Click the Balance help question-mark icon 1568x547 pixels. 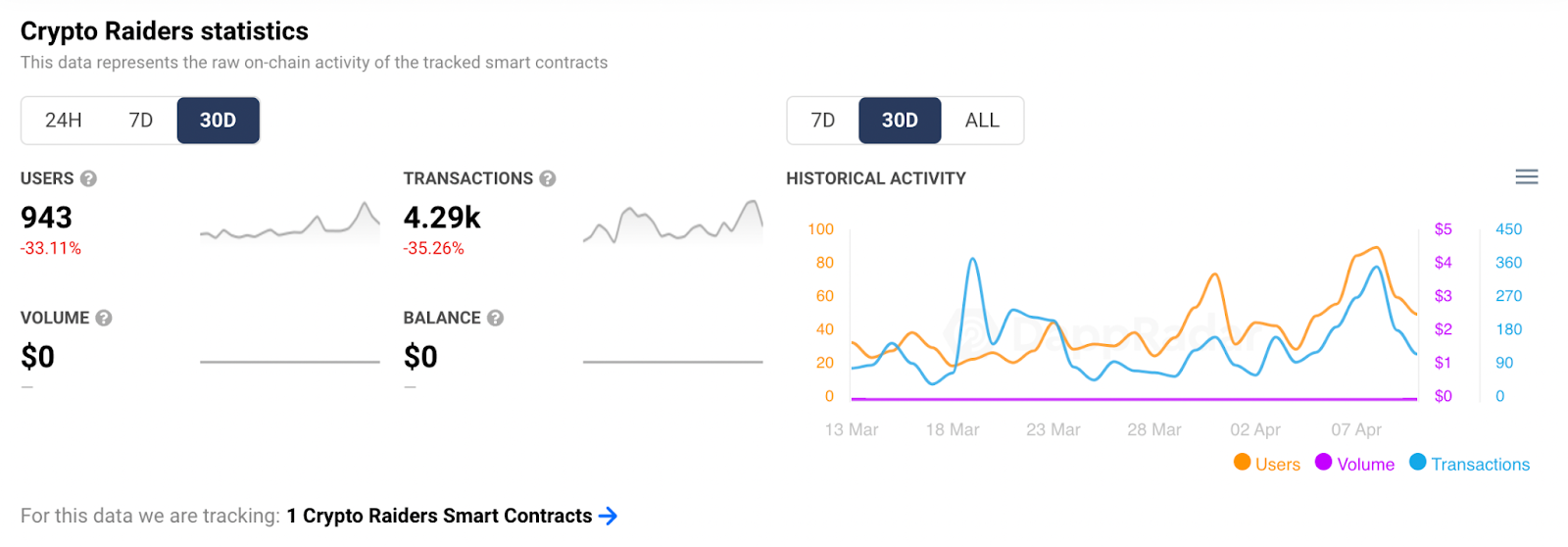(495, 318)
